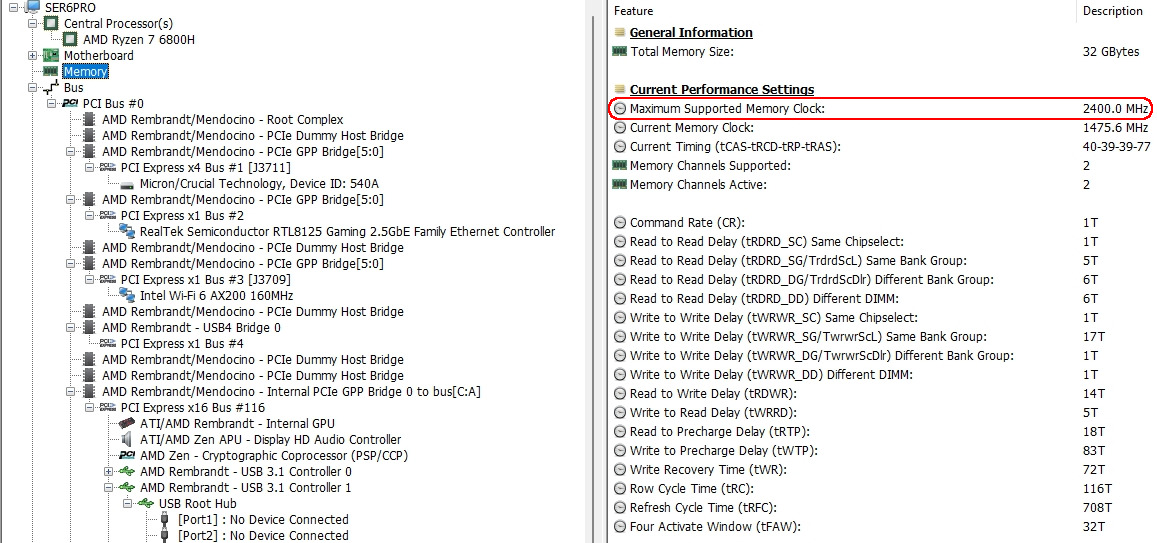Click the Memory module icon in tree
Screen dimensions: 1157x543
[51, 72]
